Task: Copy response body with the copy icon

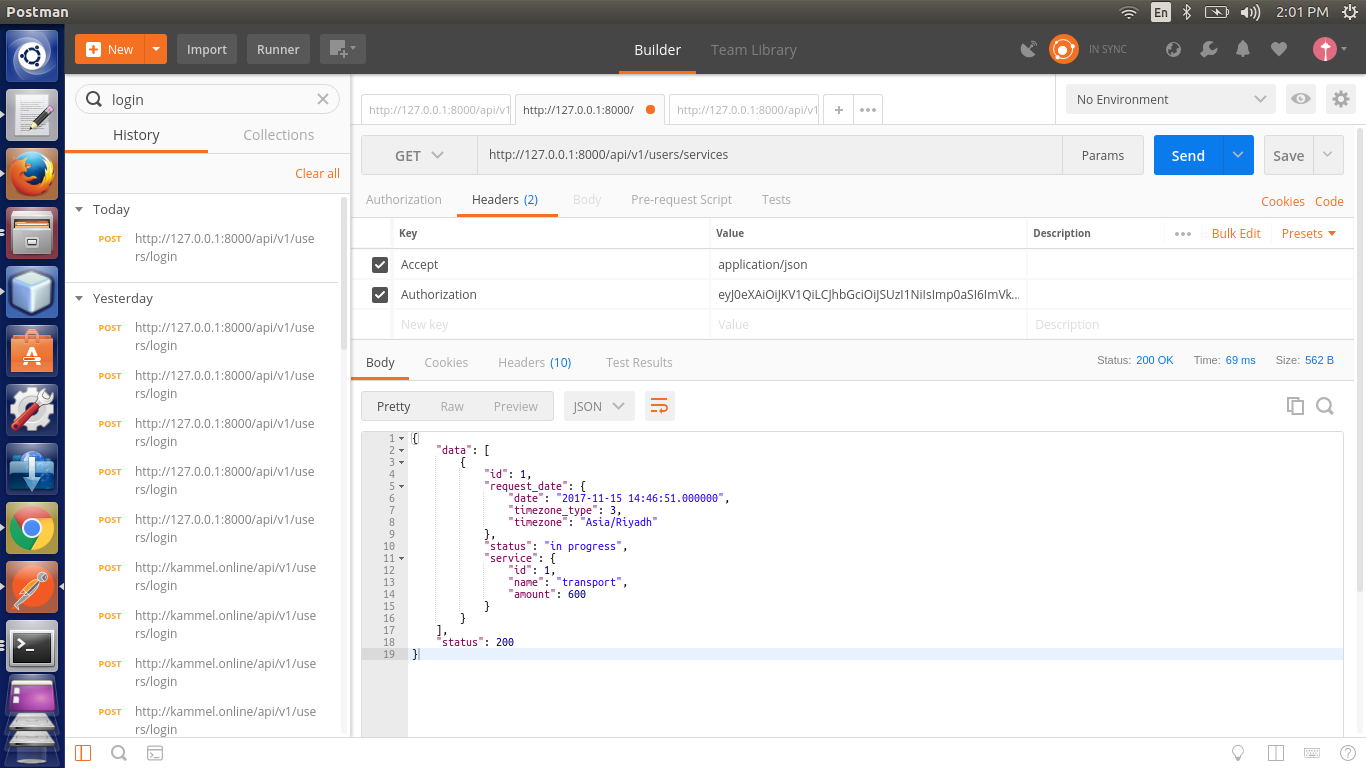Action: (x=1295, y=406)
